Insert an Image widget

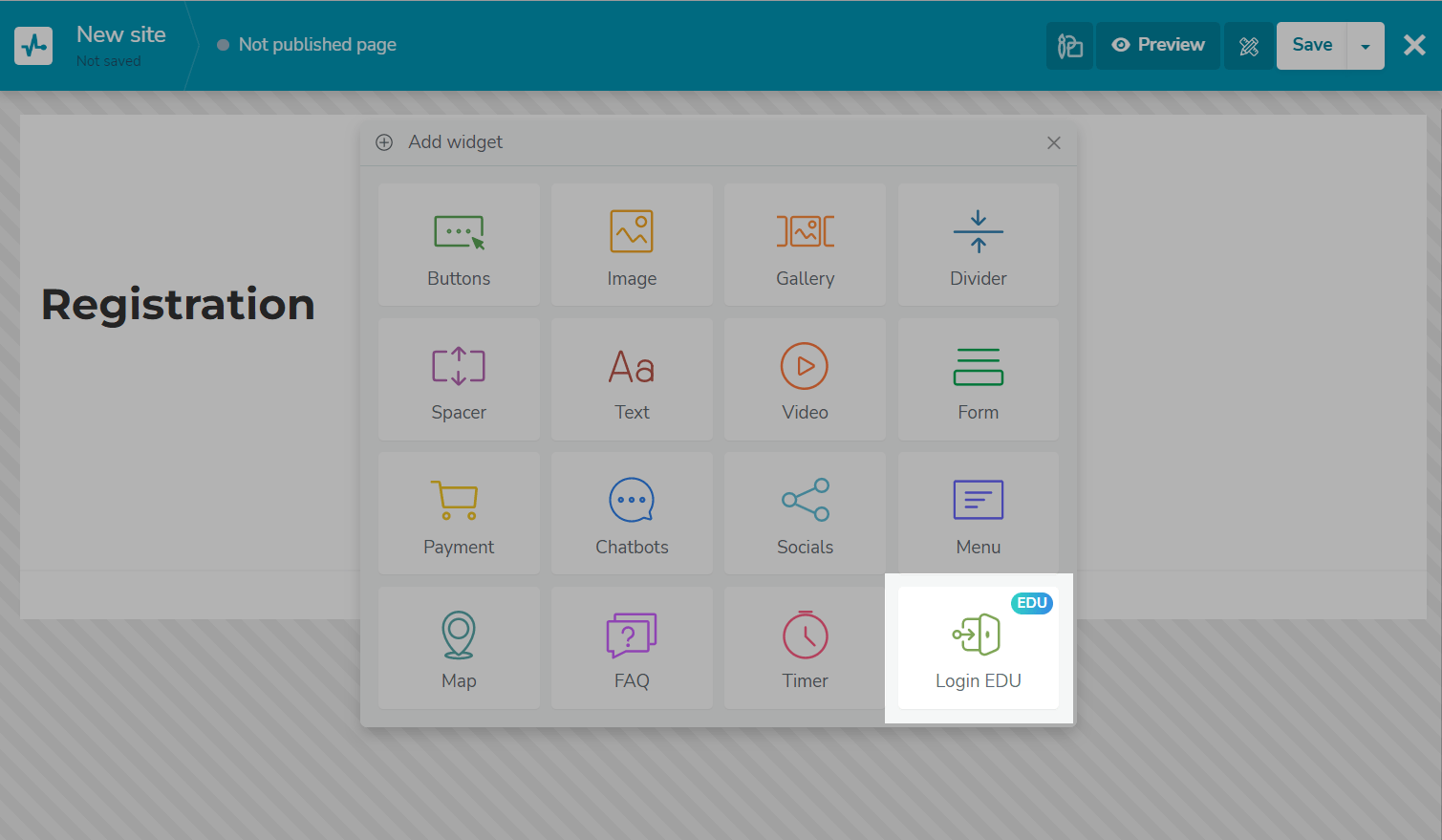pyautogui.click(x=632, y=246)
